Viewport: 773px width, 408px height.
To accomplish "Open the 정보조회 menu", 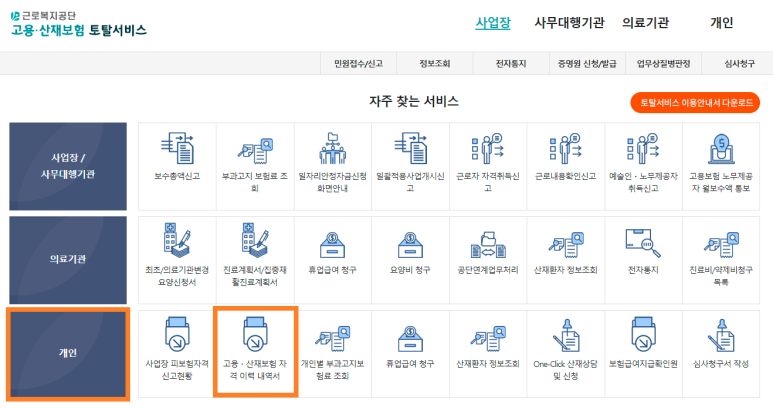I will click(x=435, y=64).
